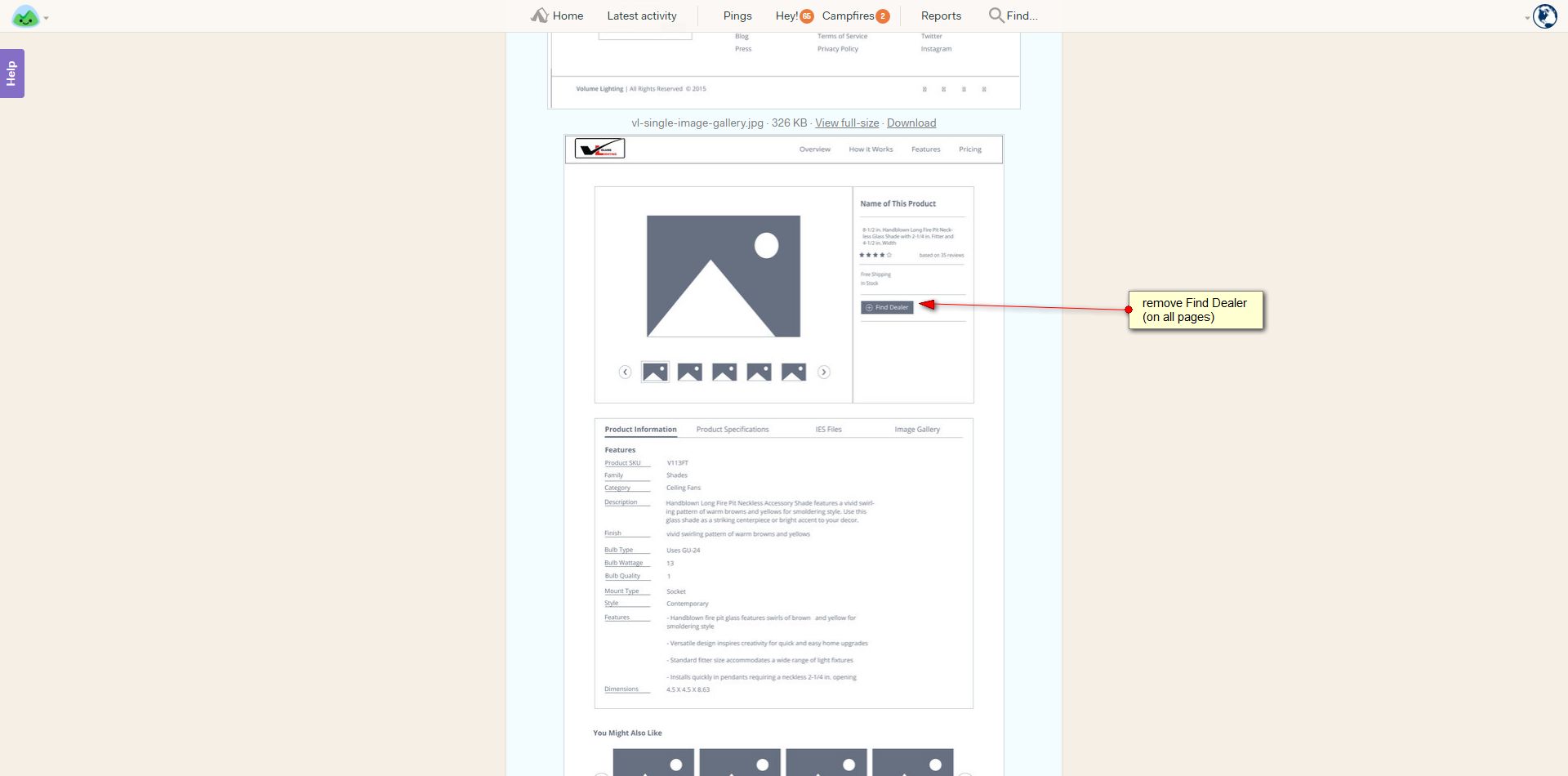Click "Twitter" in the upper image footer
The image size is (1568, 776).
pos(932,37)
